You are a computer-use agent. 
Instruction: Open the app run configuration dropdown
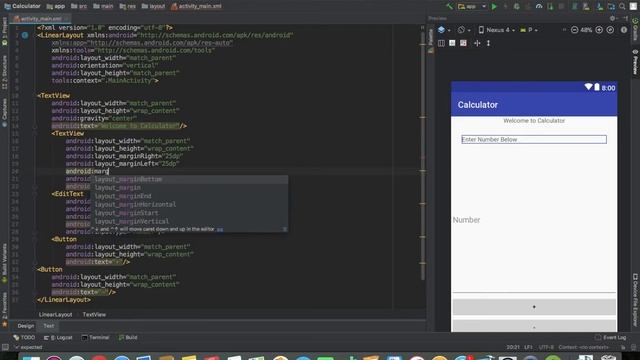point(472,7)
